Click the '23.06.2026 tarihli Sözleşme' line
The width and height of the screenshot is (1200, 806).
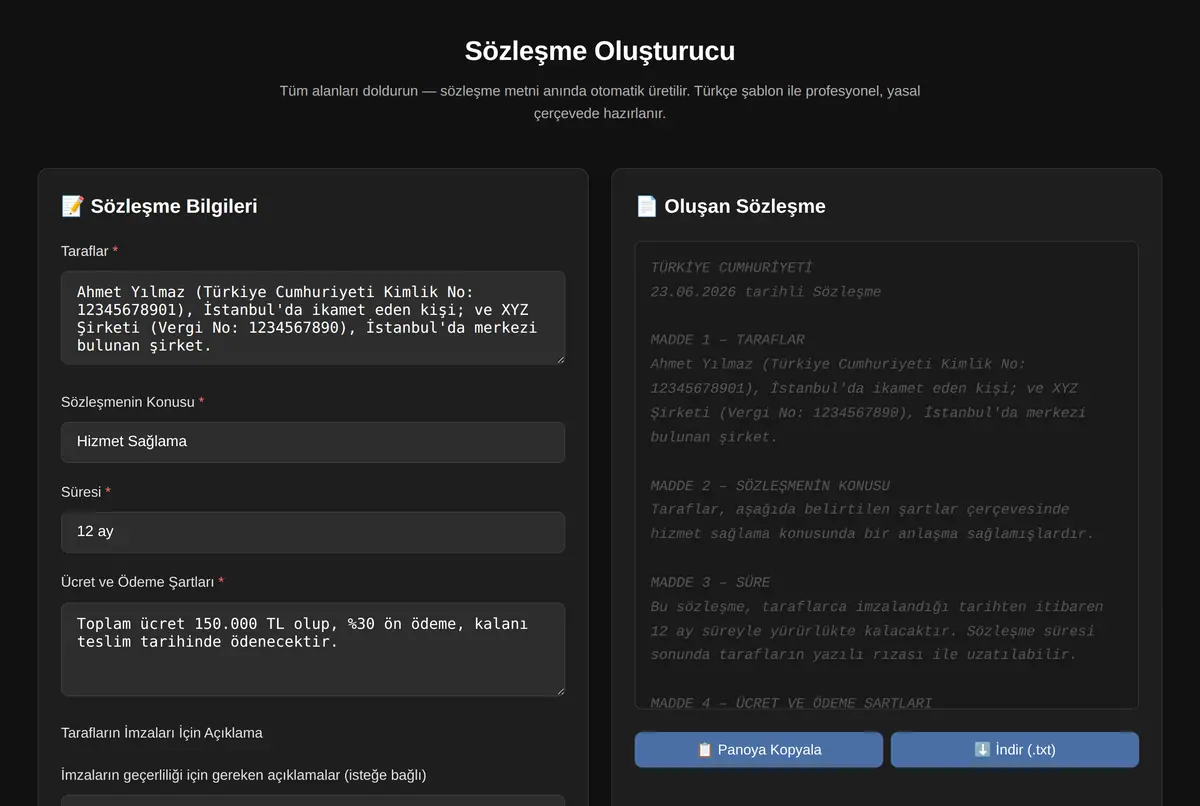[x=766, y=292]
